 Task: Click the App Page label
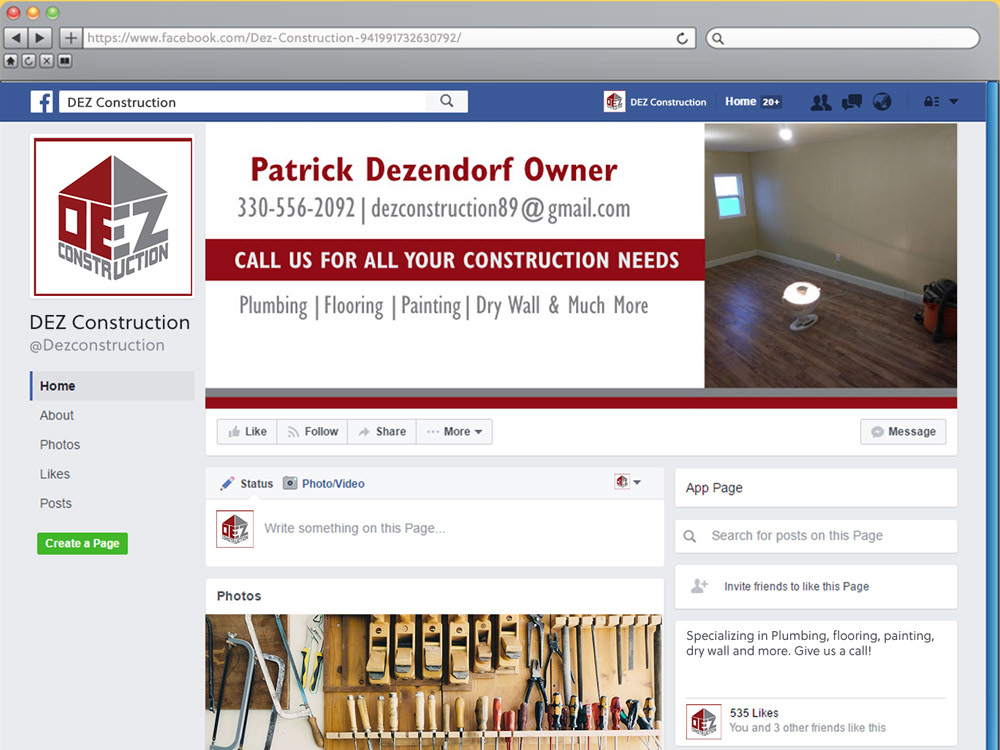[714, 488]
